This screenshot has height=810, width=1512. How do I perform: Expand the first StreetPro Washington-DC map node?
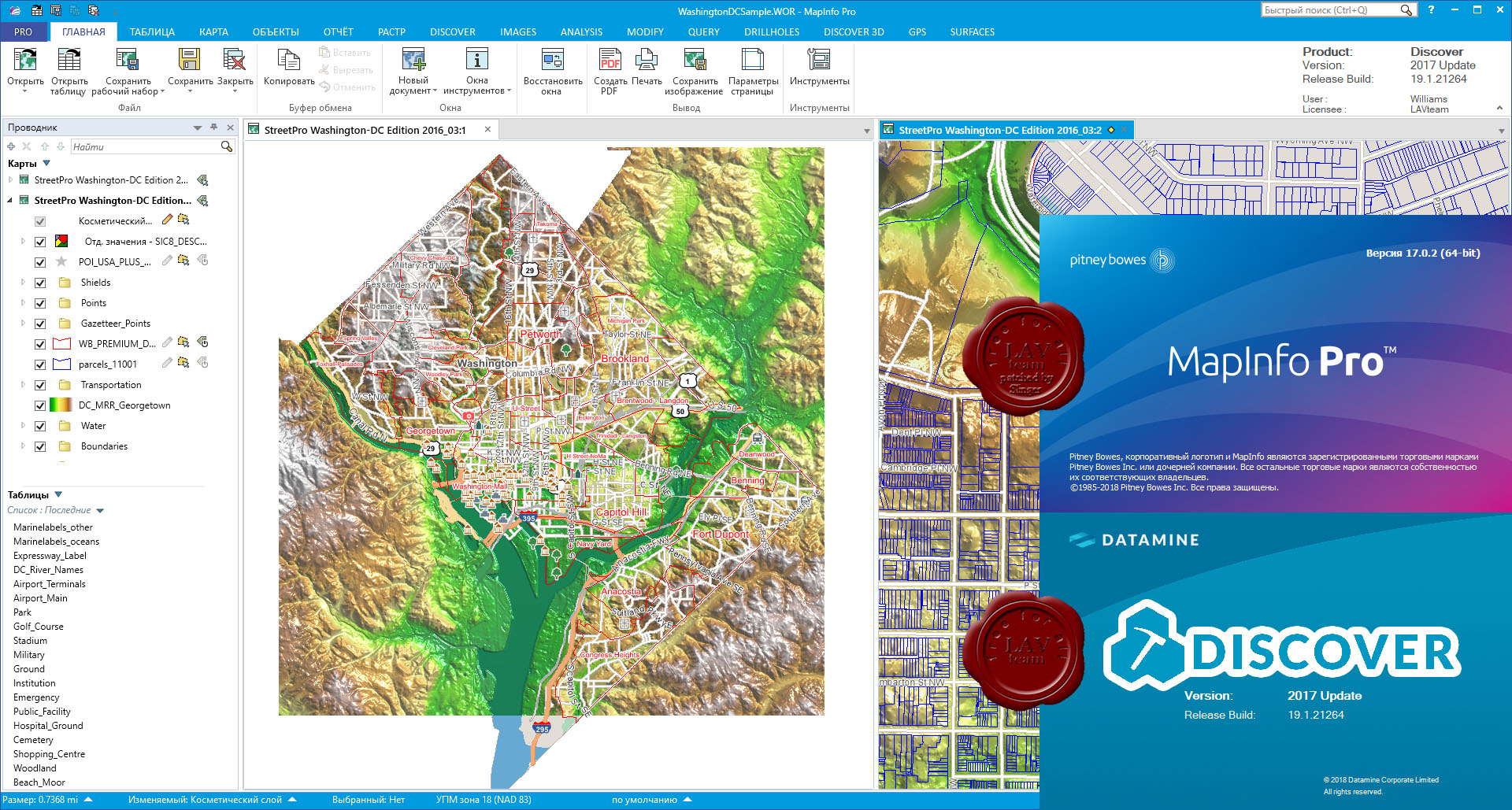(10, 180)
